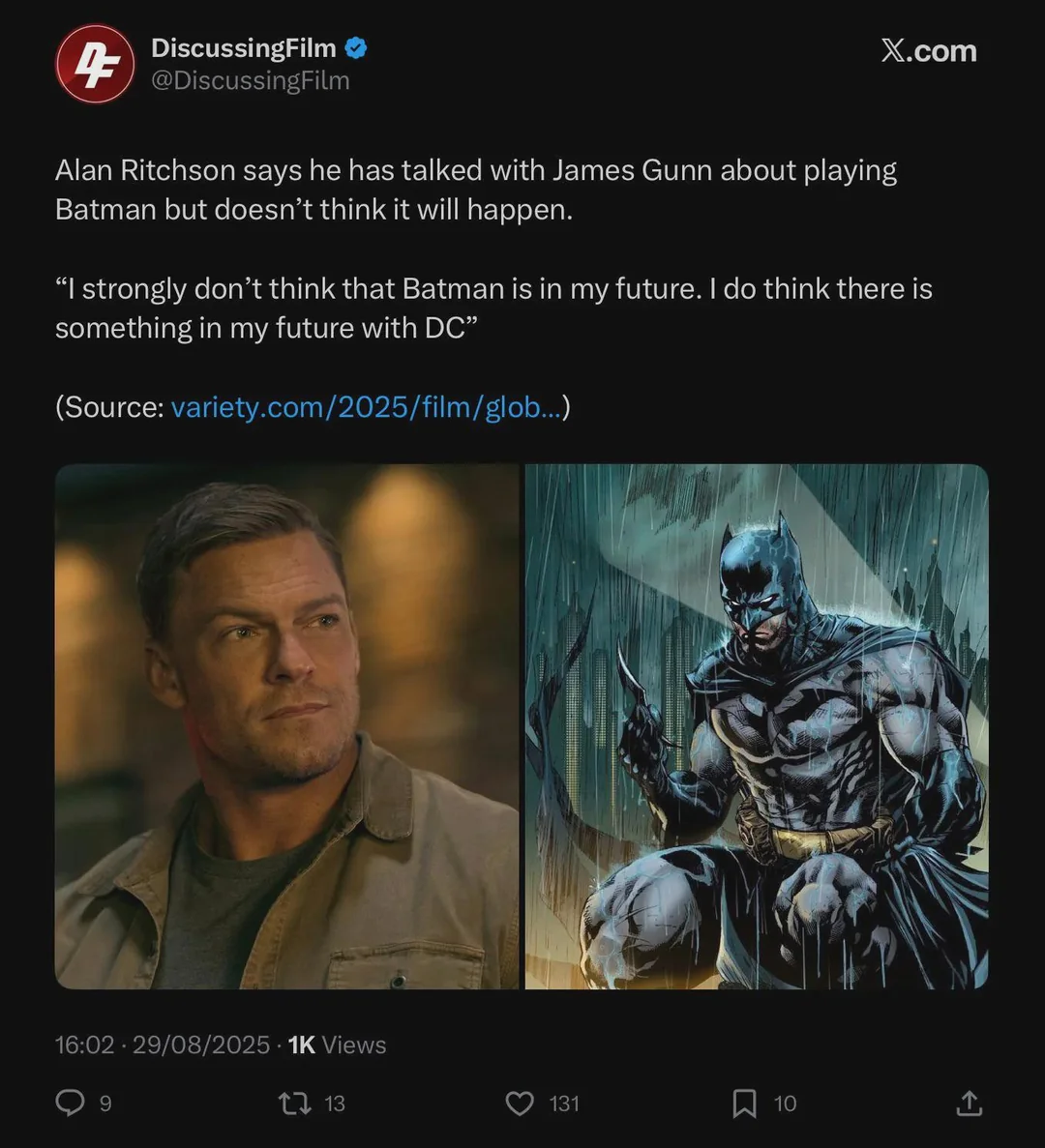Image resolution: width=1045 pixels, height=1148 pixels.
Task: Click the 13 reposts count
Action: click(335, 1104)
